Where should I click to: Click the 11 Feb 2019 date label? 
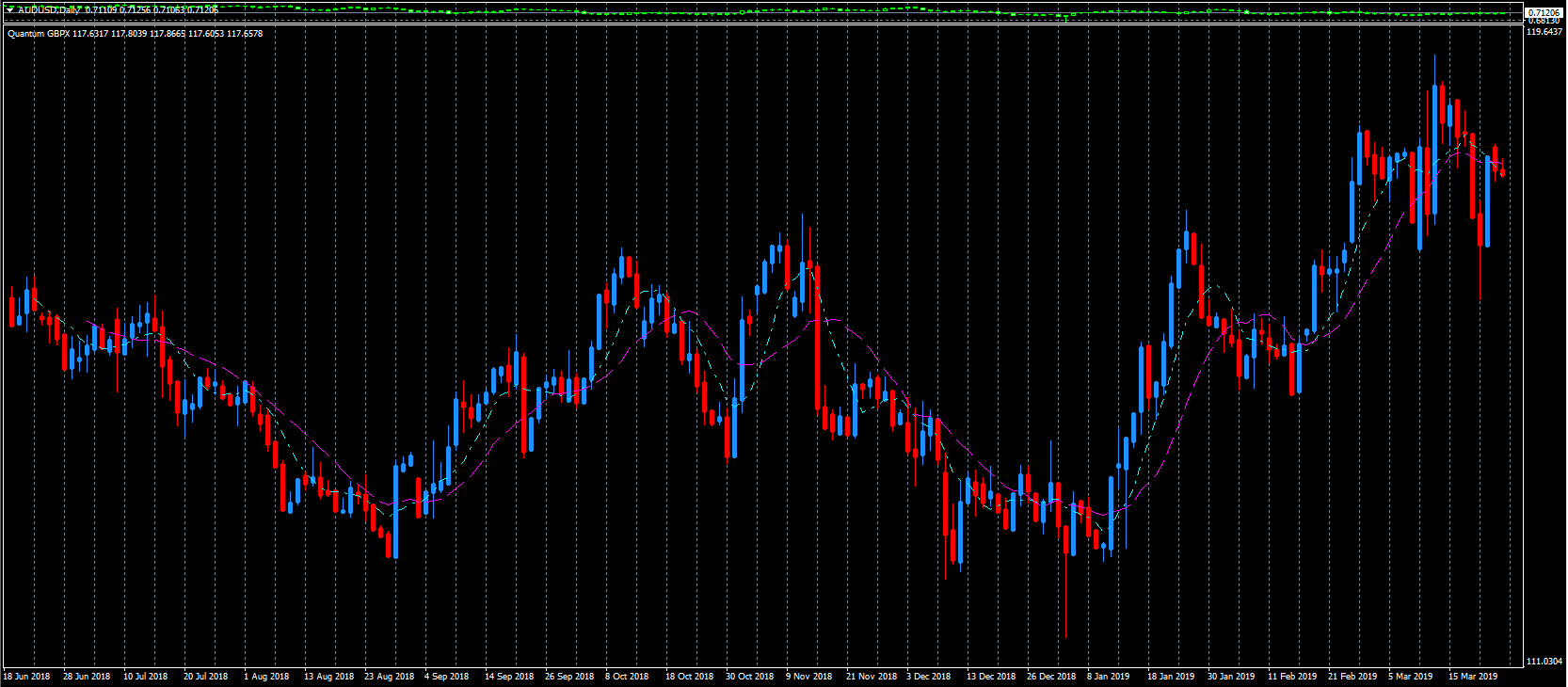click(x=1291, y=676)
